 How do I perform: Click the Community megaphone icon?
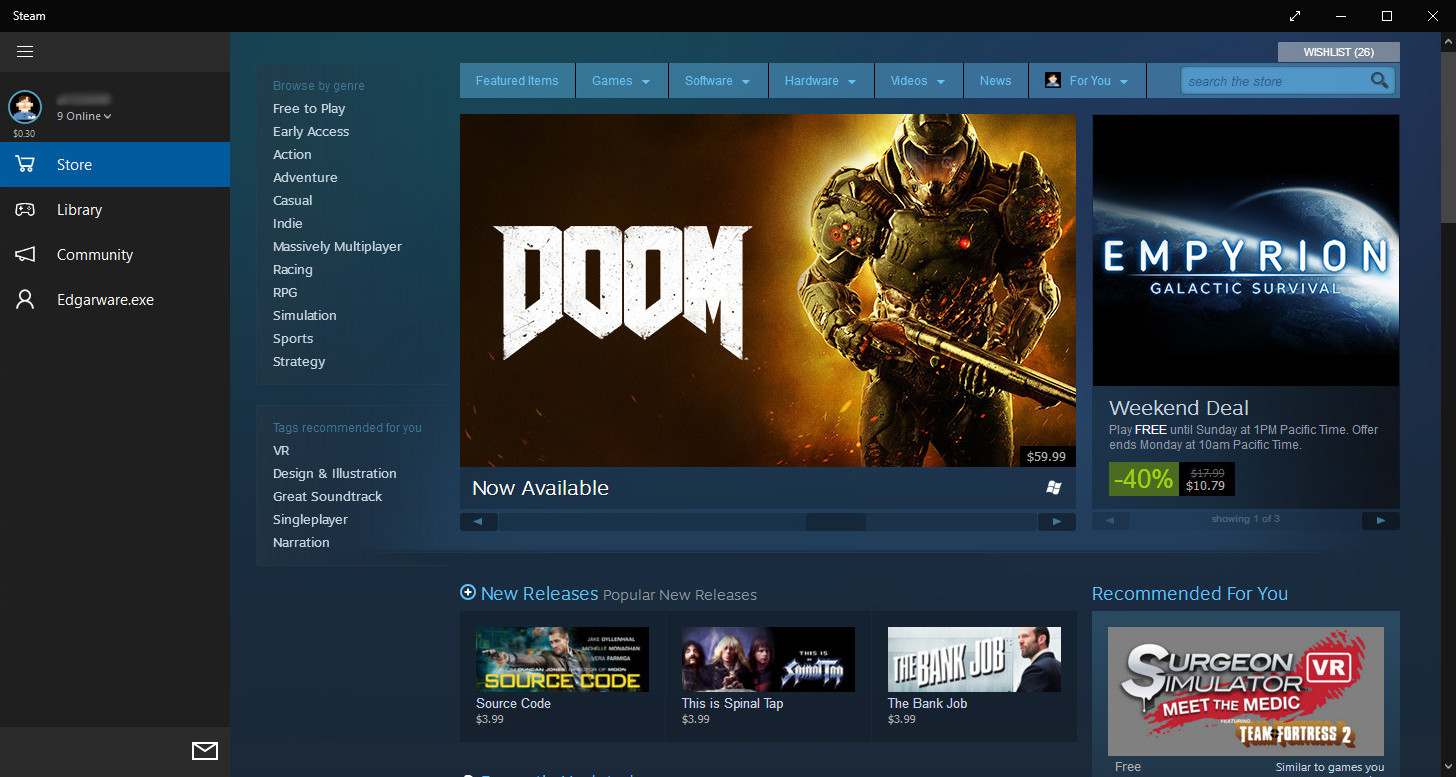25,255
